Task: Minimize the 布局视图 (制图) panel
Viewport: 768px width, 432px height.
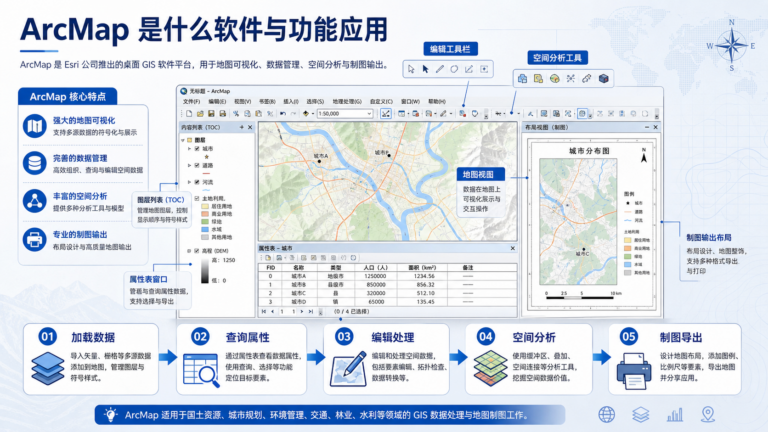Action: click(x=647, y=127)
